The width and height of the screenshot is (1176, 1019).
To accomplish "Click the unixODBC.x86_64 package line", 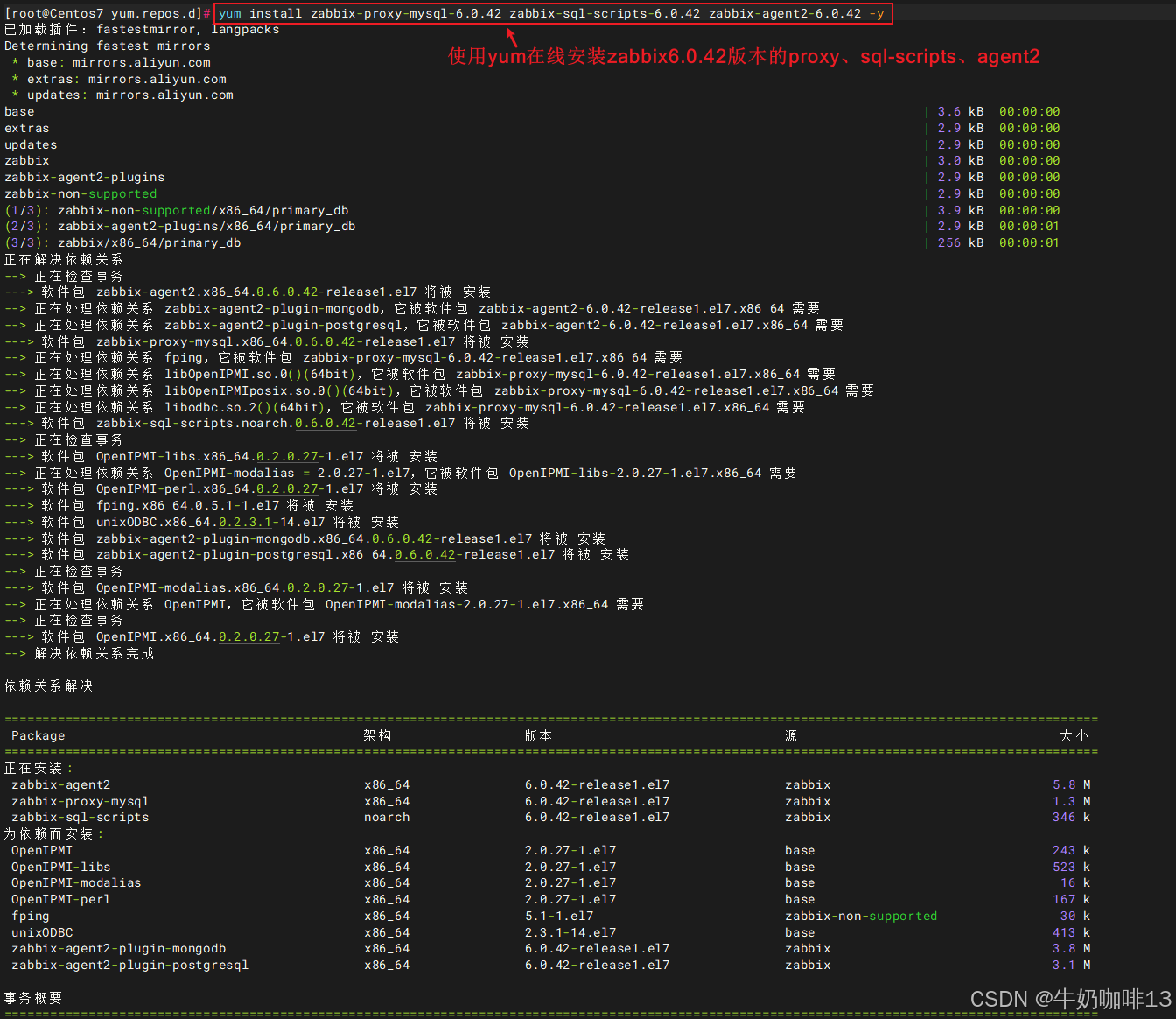I will (x=201, y=523).
